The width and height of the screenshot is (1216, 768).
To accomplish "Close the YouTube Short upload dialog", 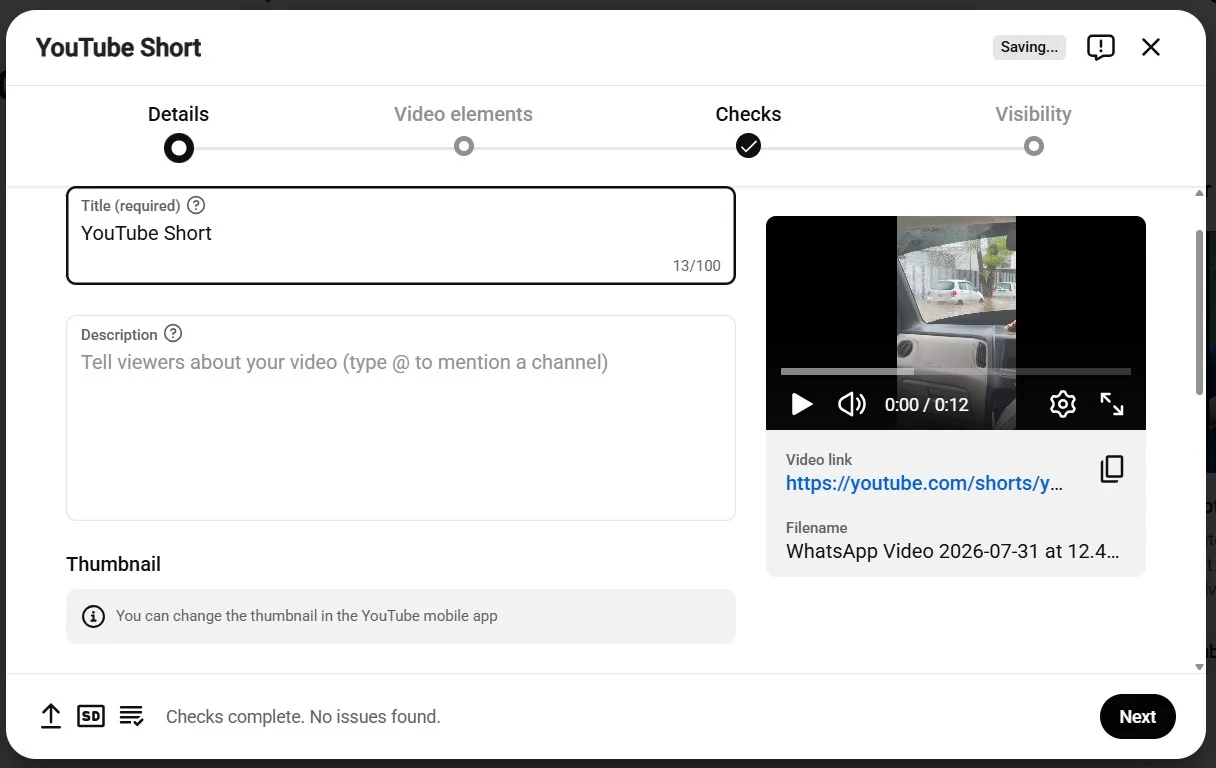I will tap(1151, 47).
